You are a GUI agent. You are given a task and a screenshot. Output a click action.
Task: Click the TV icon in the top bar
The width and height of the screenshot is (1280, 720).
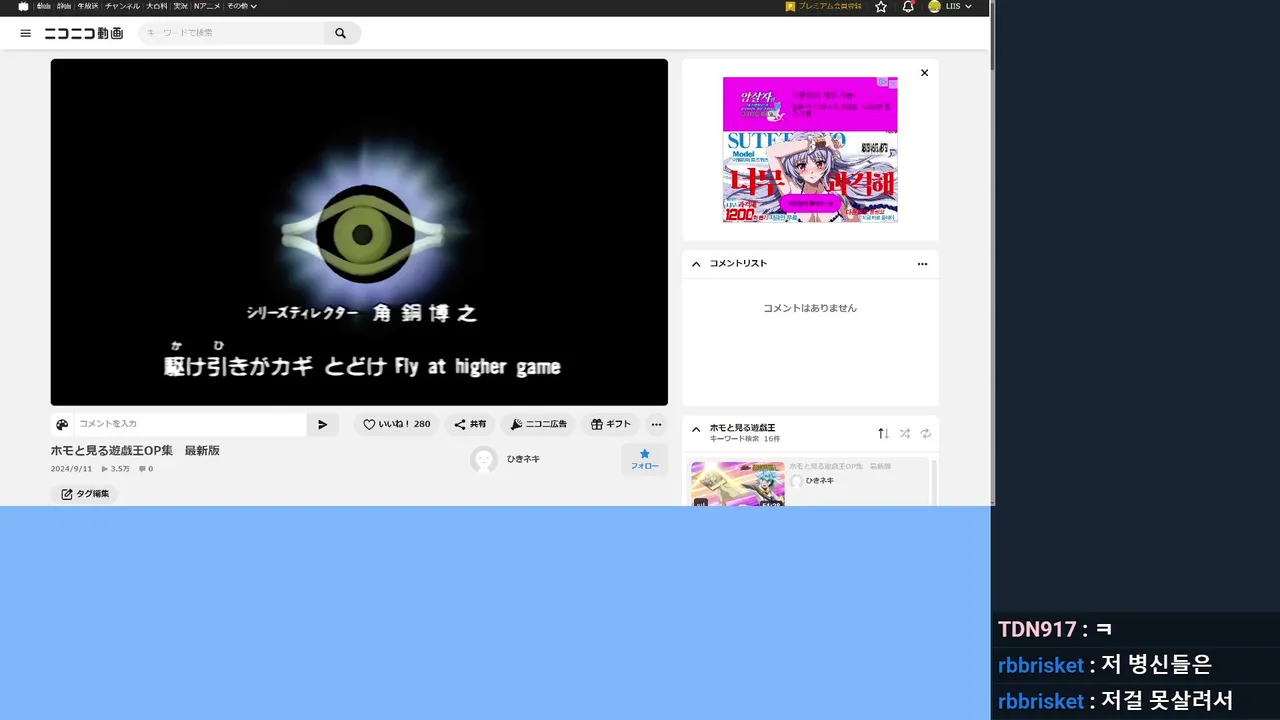(x=23, y=6)
